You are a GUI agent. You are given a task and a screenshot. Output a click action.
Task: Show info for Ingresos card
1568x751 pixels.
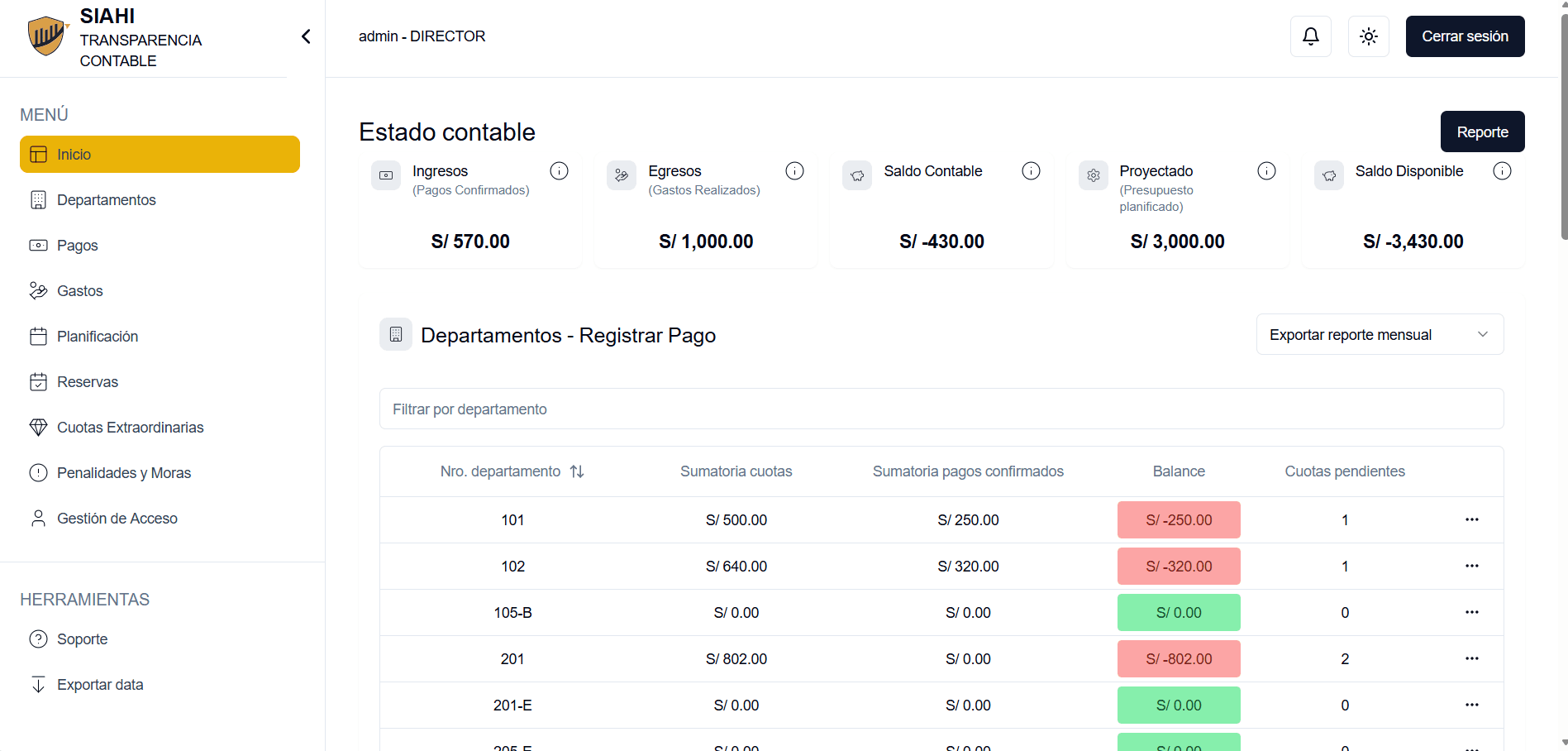point(559,171)
